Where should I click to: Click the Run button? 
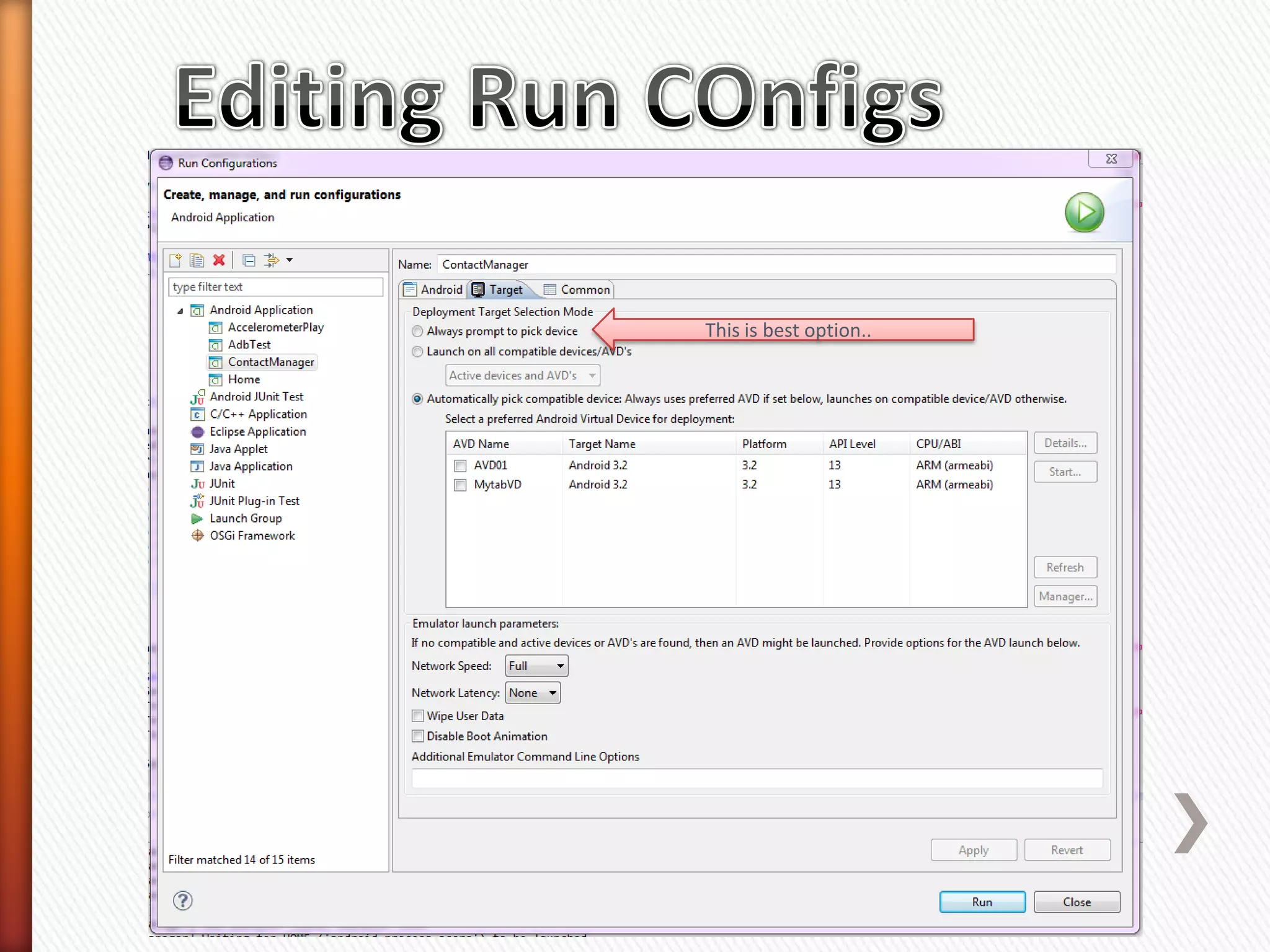coord(982,902)
